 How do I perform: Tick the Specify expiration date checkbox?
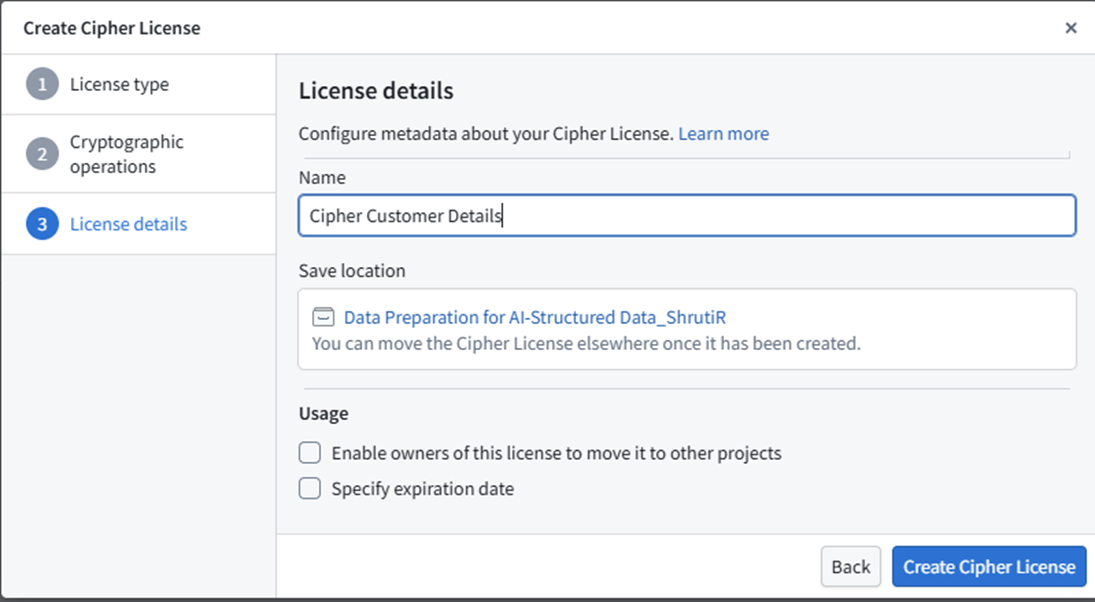311,489
